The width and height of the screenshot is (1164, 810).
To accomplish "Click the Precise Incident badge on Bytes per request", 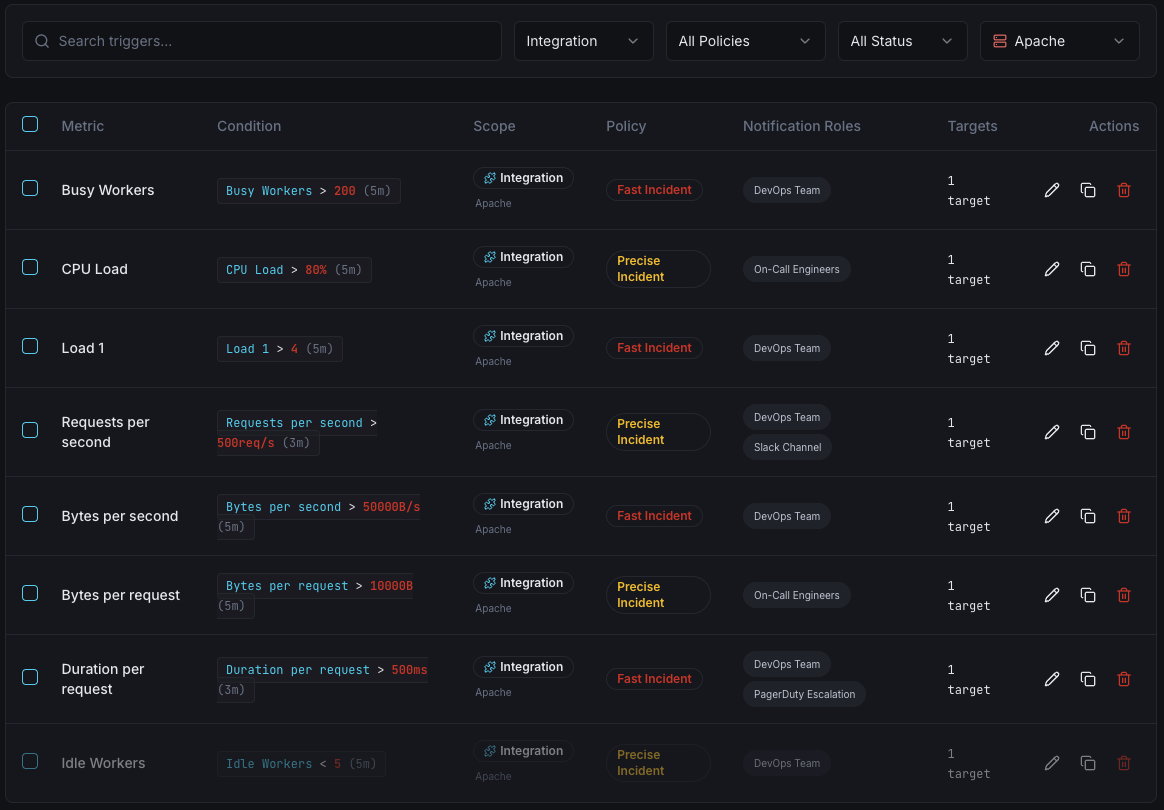I will (658, 594).
